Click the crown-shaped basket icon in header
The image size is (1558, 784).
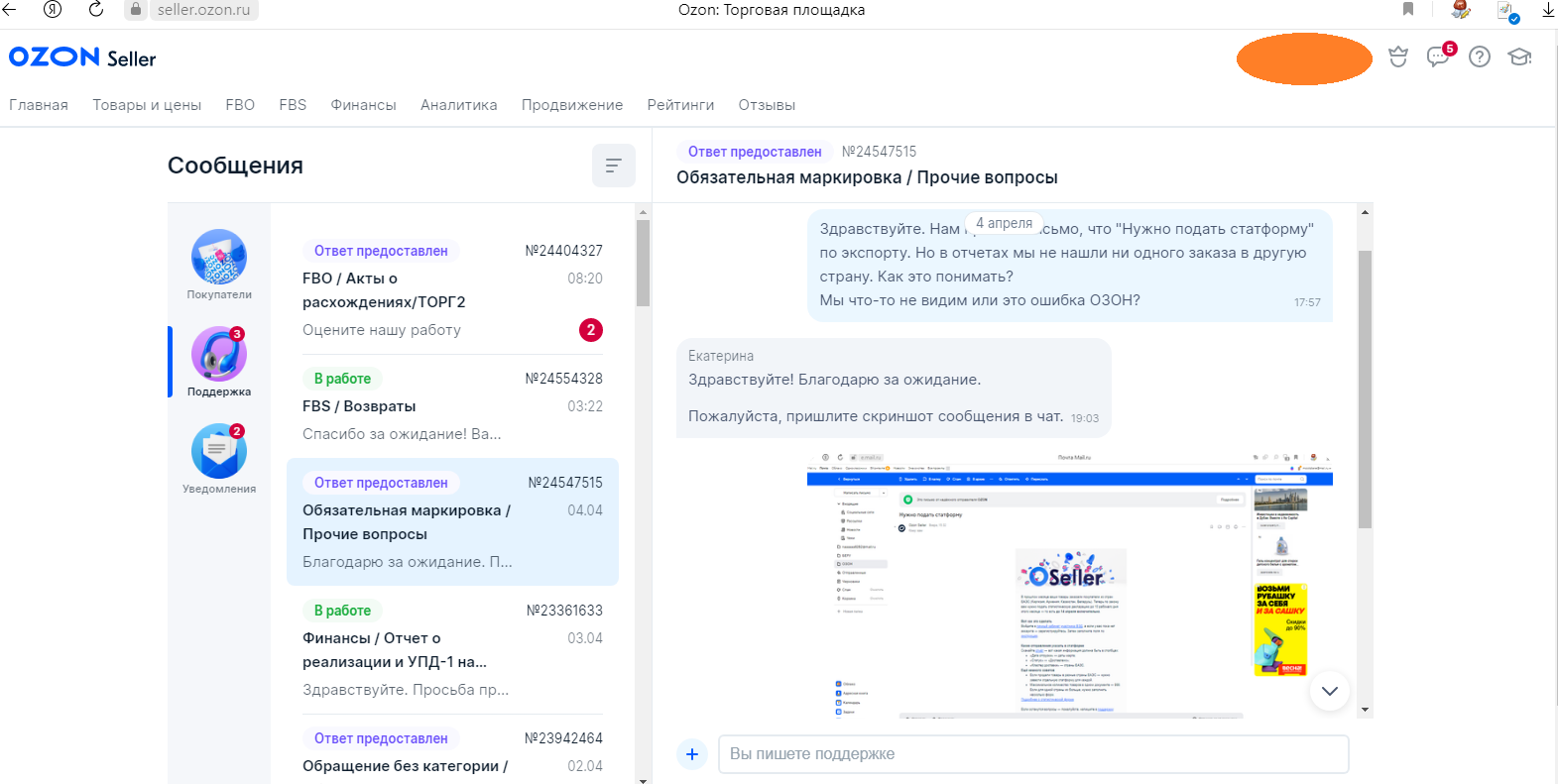tap(1398, 56)
